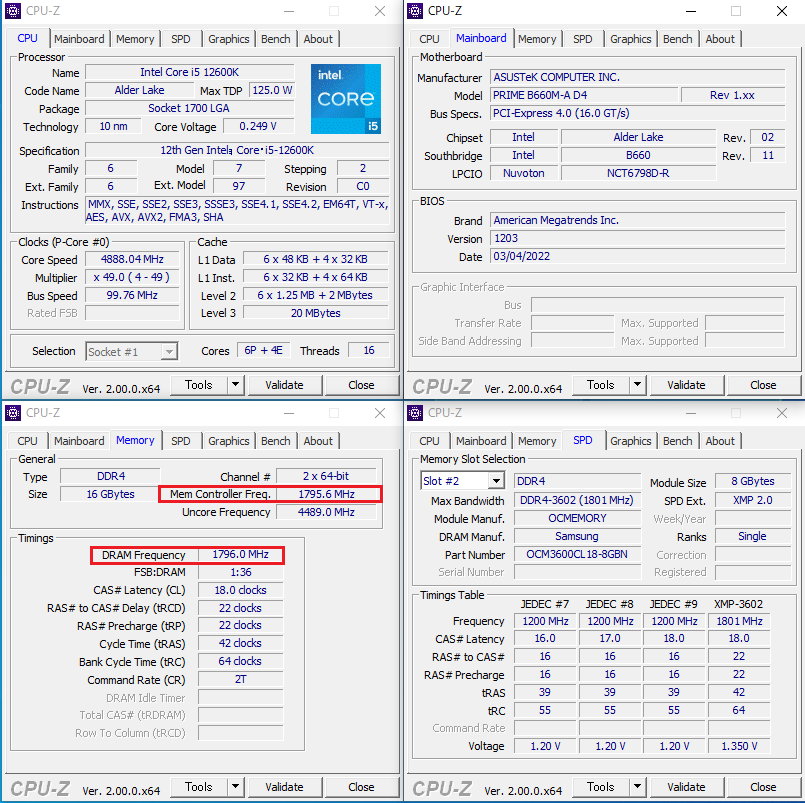
Task: Switch to Mainboard tab in CPU window
Action: click(x=79, y=39)
